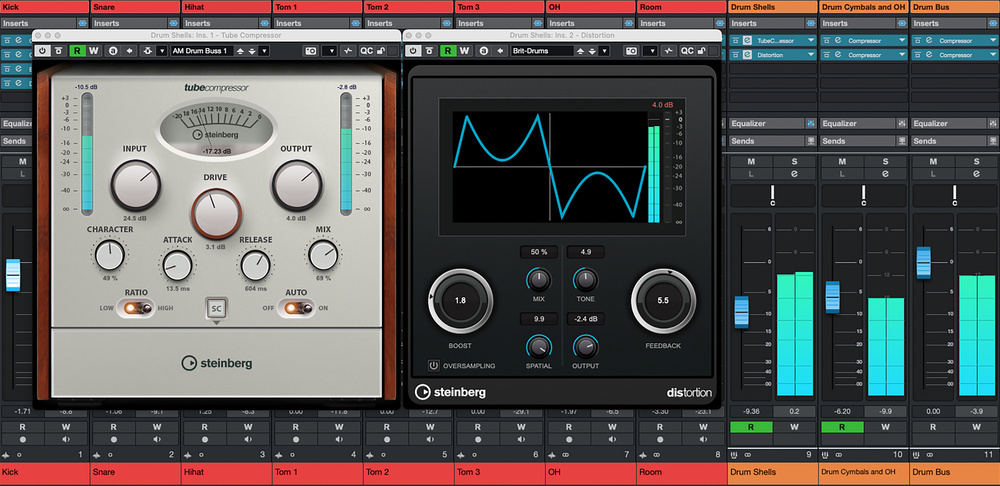Viewport: 1000px width, 486px height.
Task: Click the Tube Compressor INPUT knob
Action: click(136, 186)
